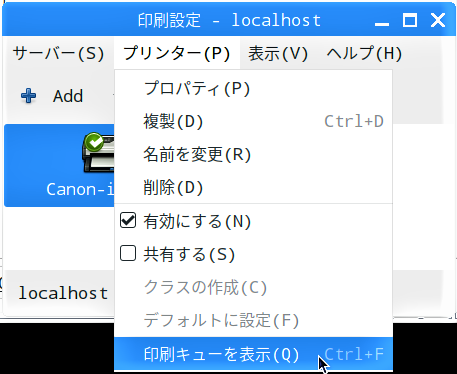
Task: Maximize the 印刷設定 window
Action: coord(410,20)
